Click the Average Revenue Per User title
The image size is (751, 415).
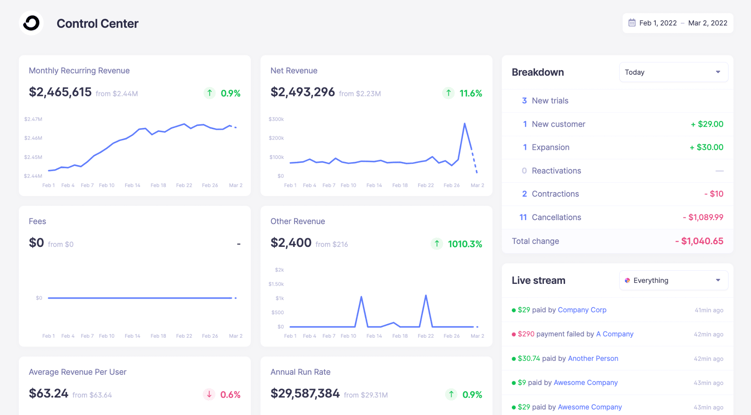coord(78,372)
